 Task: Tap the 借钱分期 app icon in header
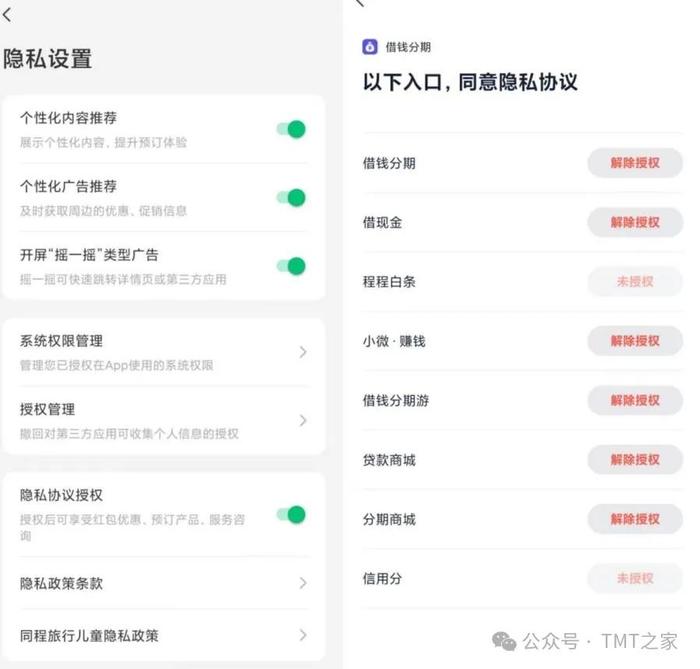click(370, 47)
